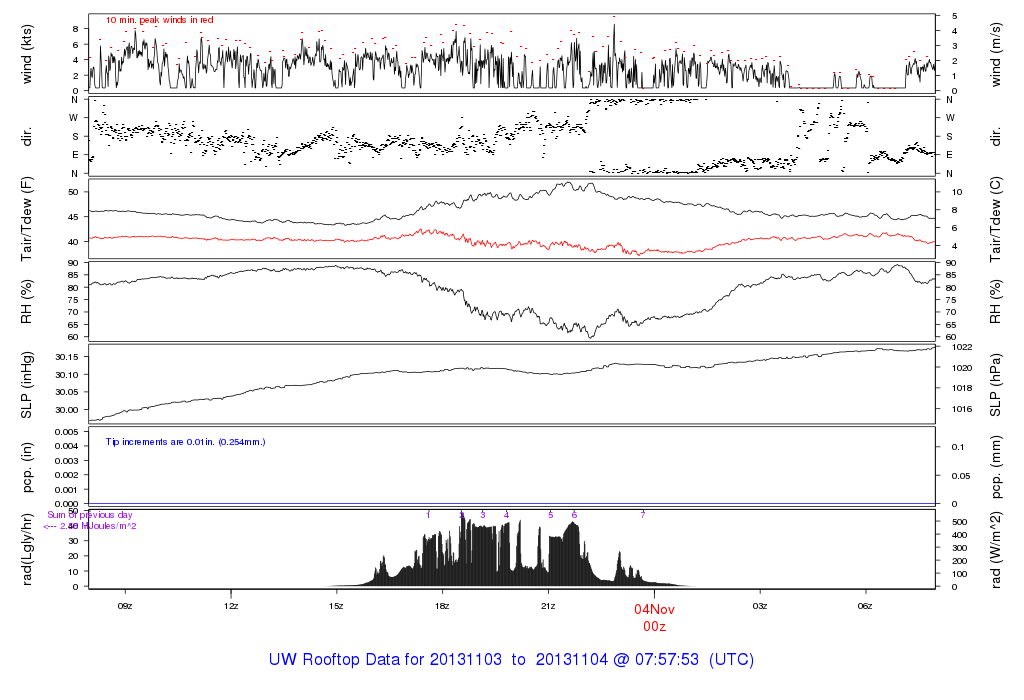Click the '12z' time axis label

point(231,606)
